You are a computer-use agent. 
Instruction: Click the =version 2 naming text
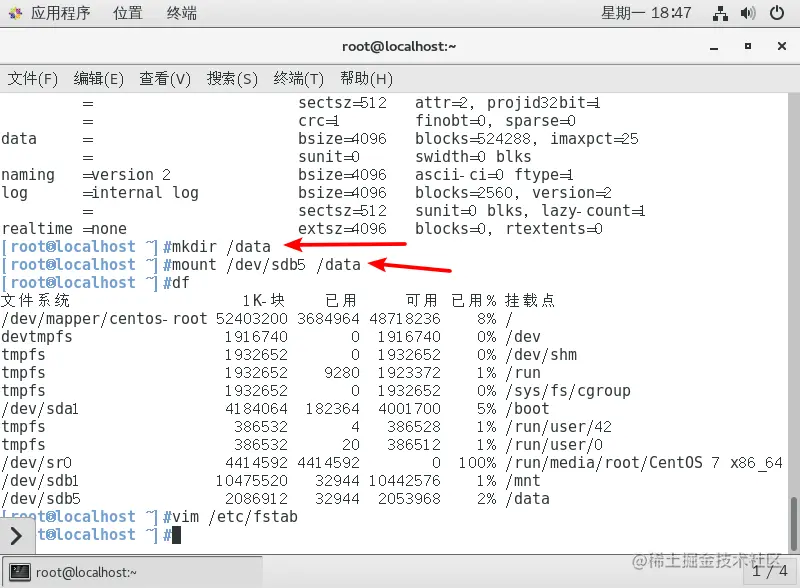[x=127, y=175]
